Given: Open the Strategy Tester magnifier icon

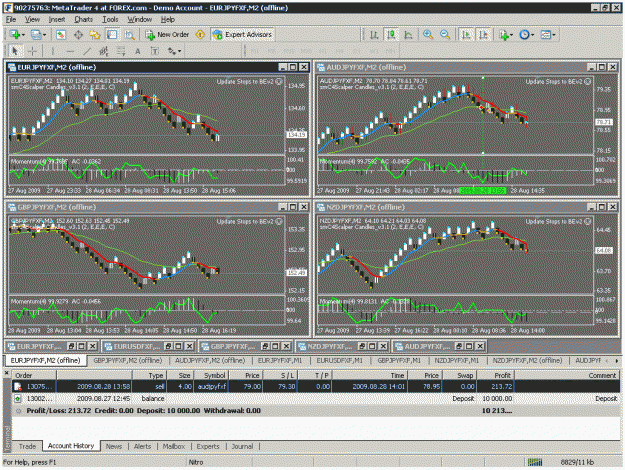Looking at the screenshot, I should pos(130,35).
